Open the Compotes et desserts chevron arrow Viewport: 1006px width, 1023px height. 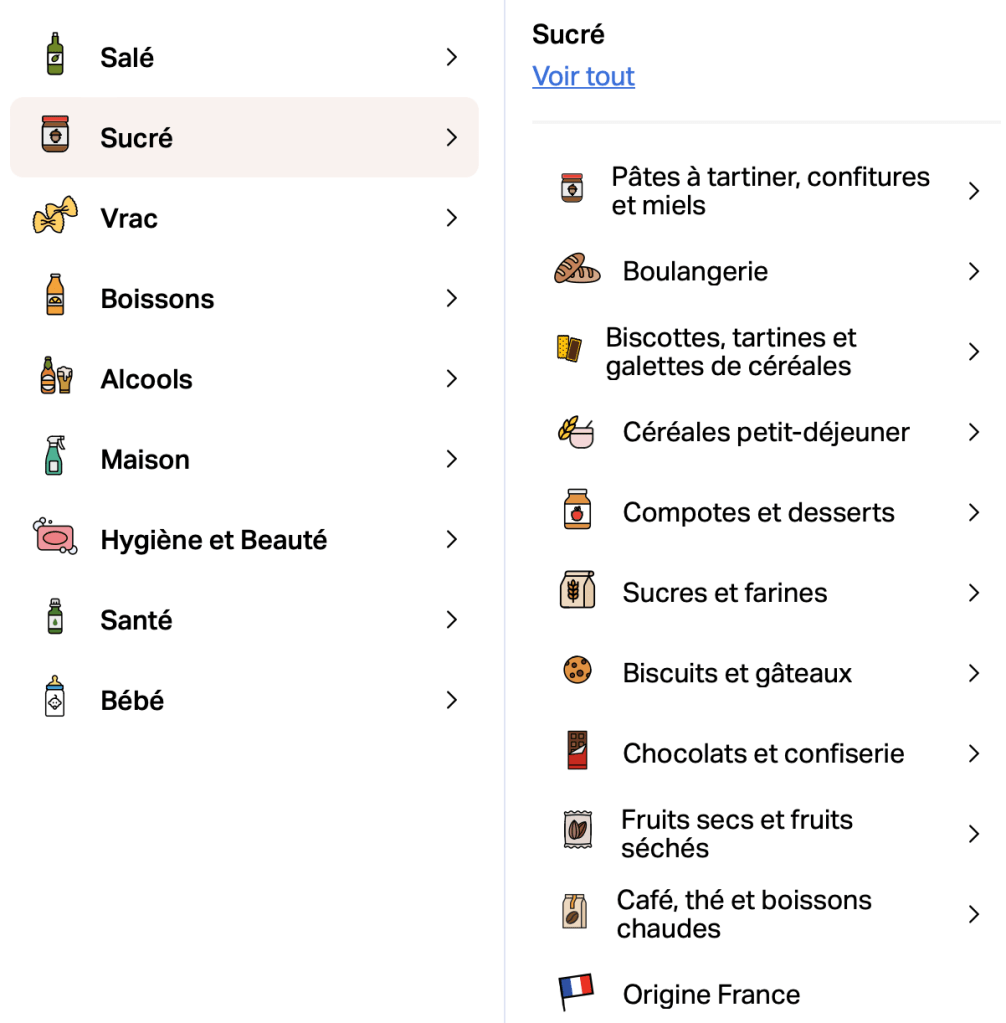[974, 512]
